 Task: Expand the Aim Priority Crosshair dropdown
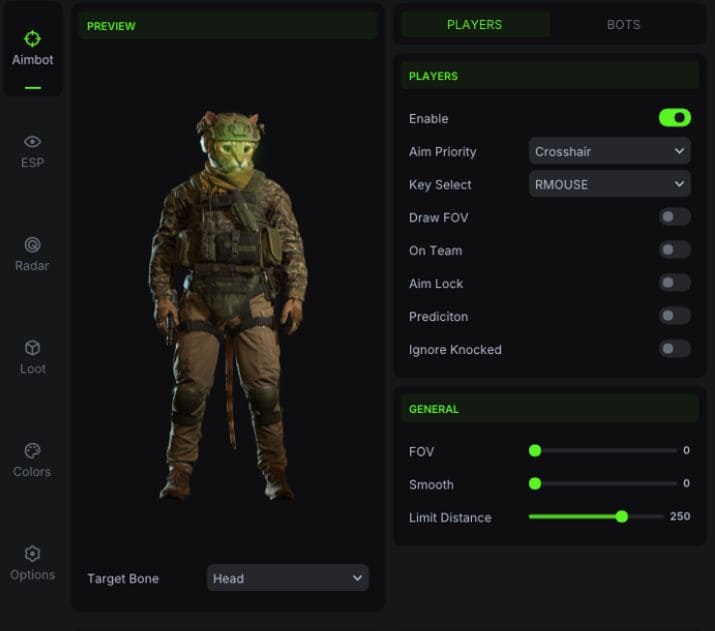609,152
